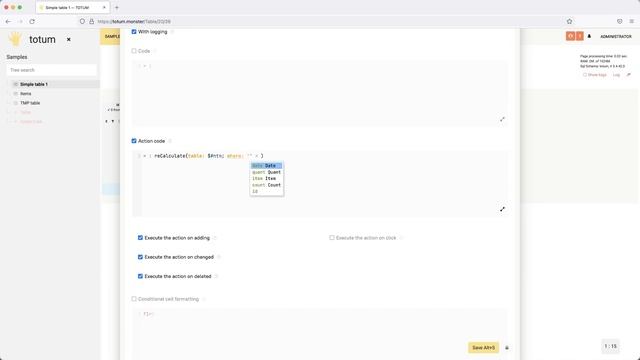Viewport: 640px width, 360px height.
Task: Pick the id autocomplete suggestion
Action: click(267, 191)
